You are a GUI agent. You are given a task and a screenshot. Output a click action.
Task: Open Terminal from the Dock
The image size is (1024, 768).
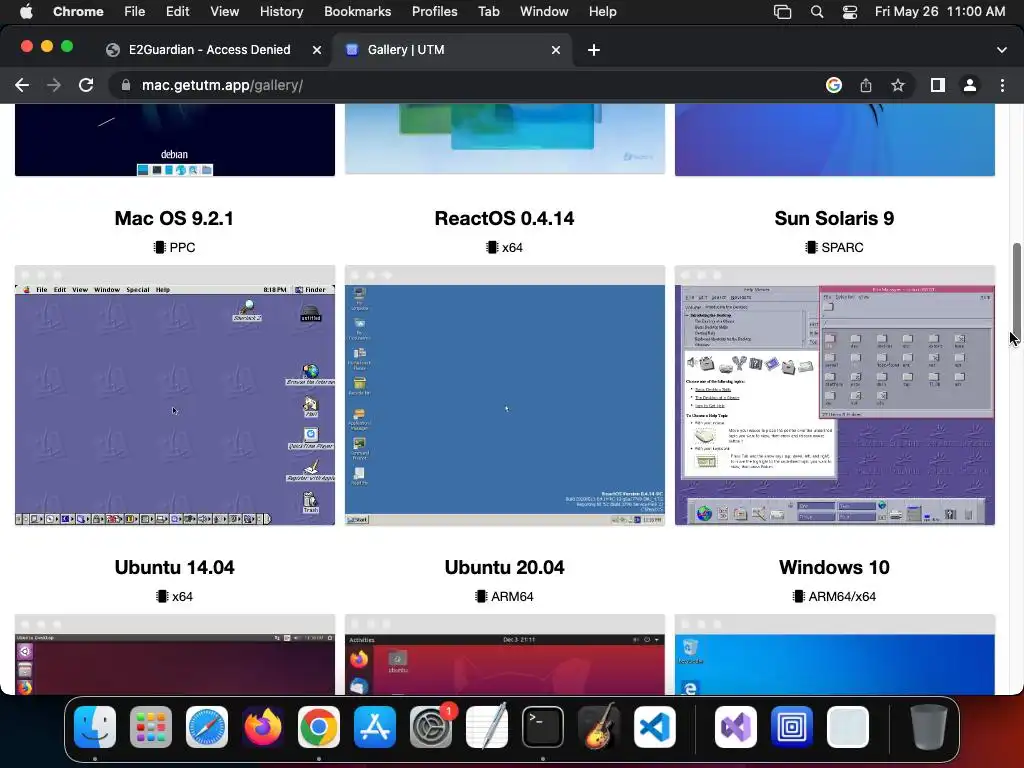click(543, 726)
